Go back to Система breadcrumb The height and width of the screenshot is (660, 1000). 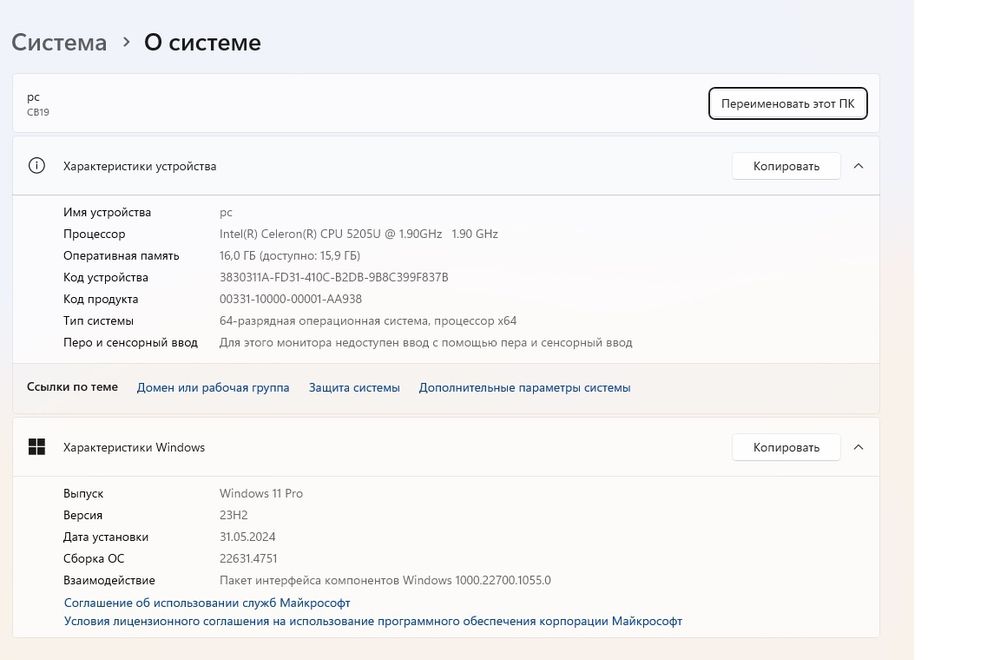[x=59, y=43]
